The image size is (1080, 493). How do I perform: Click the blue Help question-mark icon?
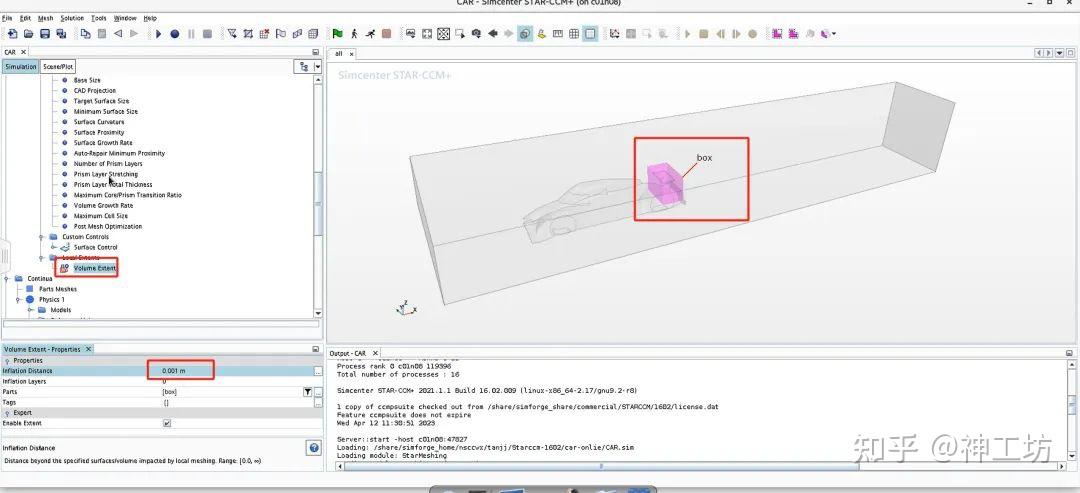[x=314, y=448]
